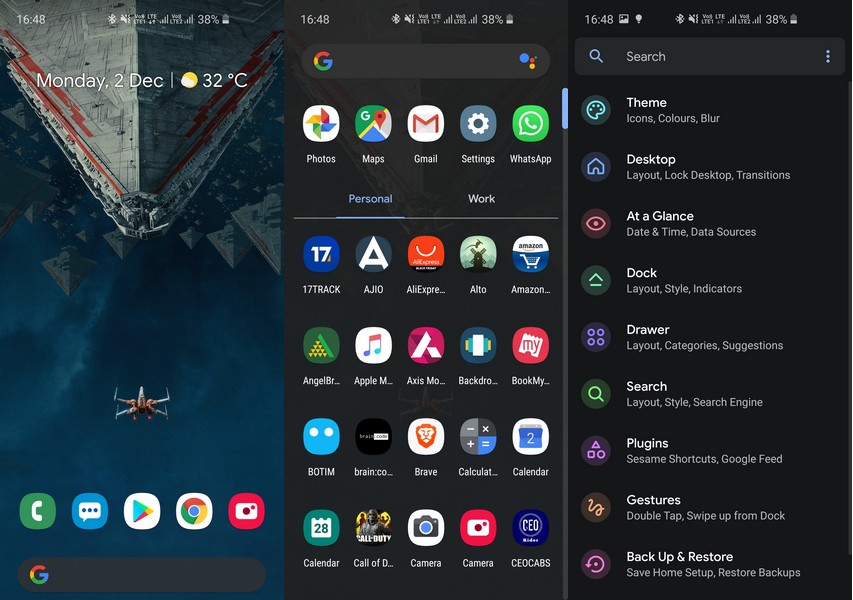Open the red Camera app in the drawer

pos(478,528)
